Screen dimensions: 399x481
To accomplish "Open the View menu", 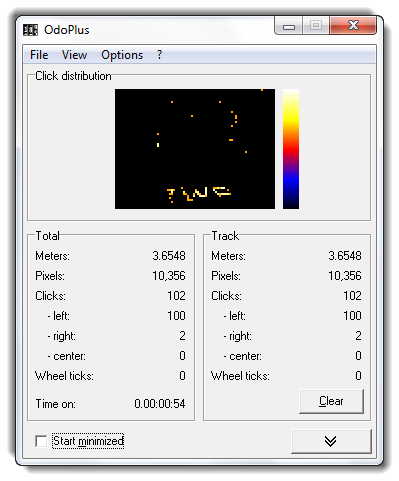I will click(74, 55).
